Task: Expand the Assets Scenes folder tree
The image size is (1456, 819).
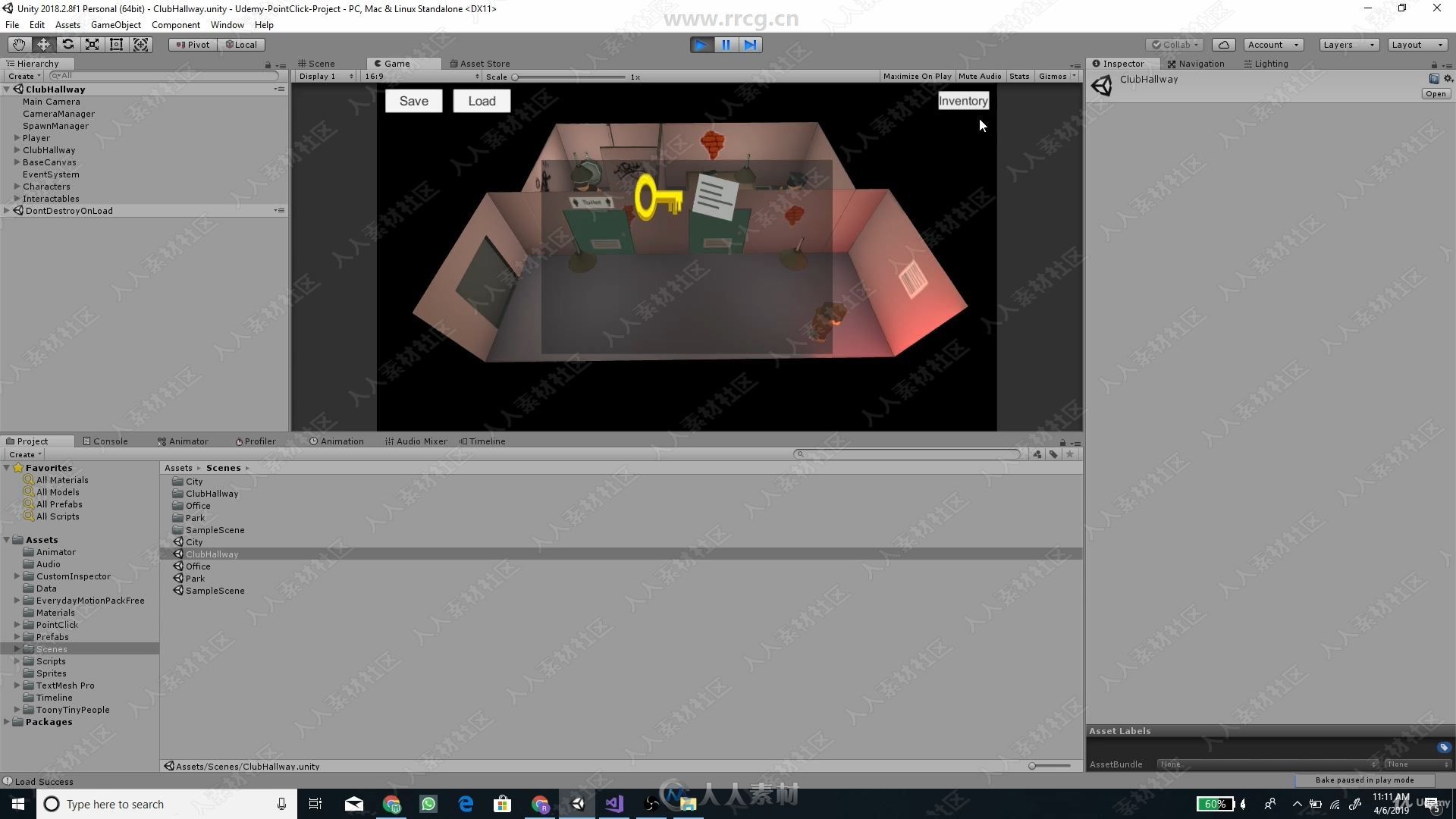Action: point(17,649)
